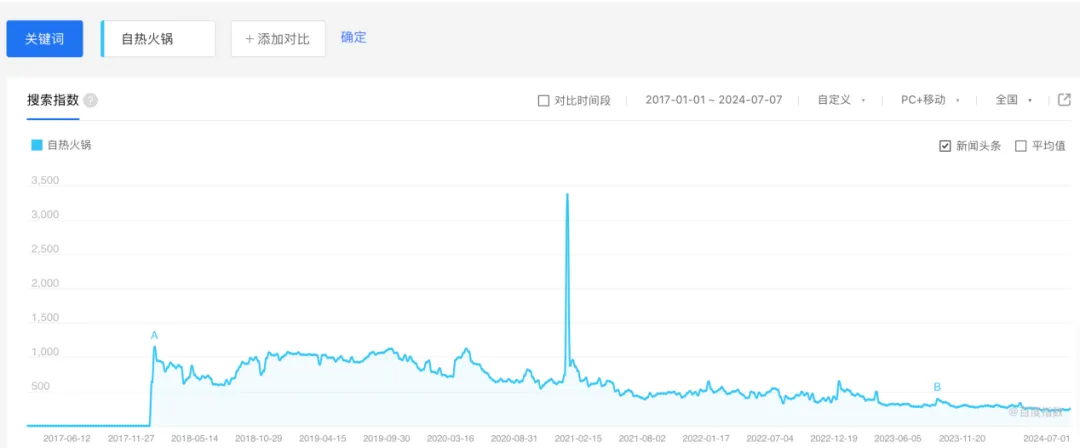
Task: Open the 2017-01-01 ~ 2024-07-07 date range picker
Action: [713, 100]
